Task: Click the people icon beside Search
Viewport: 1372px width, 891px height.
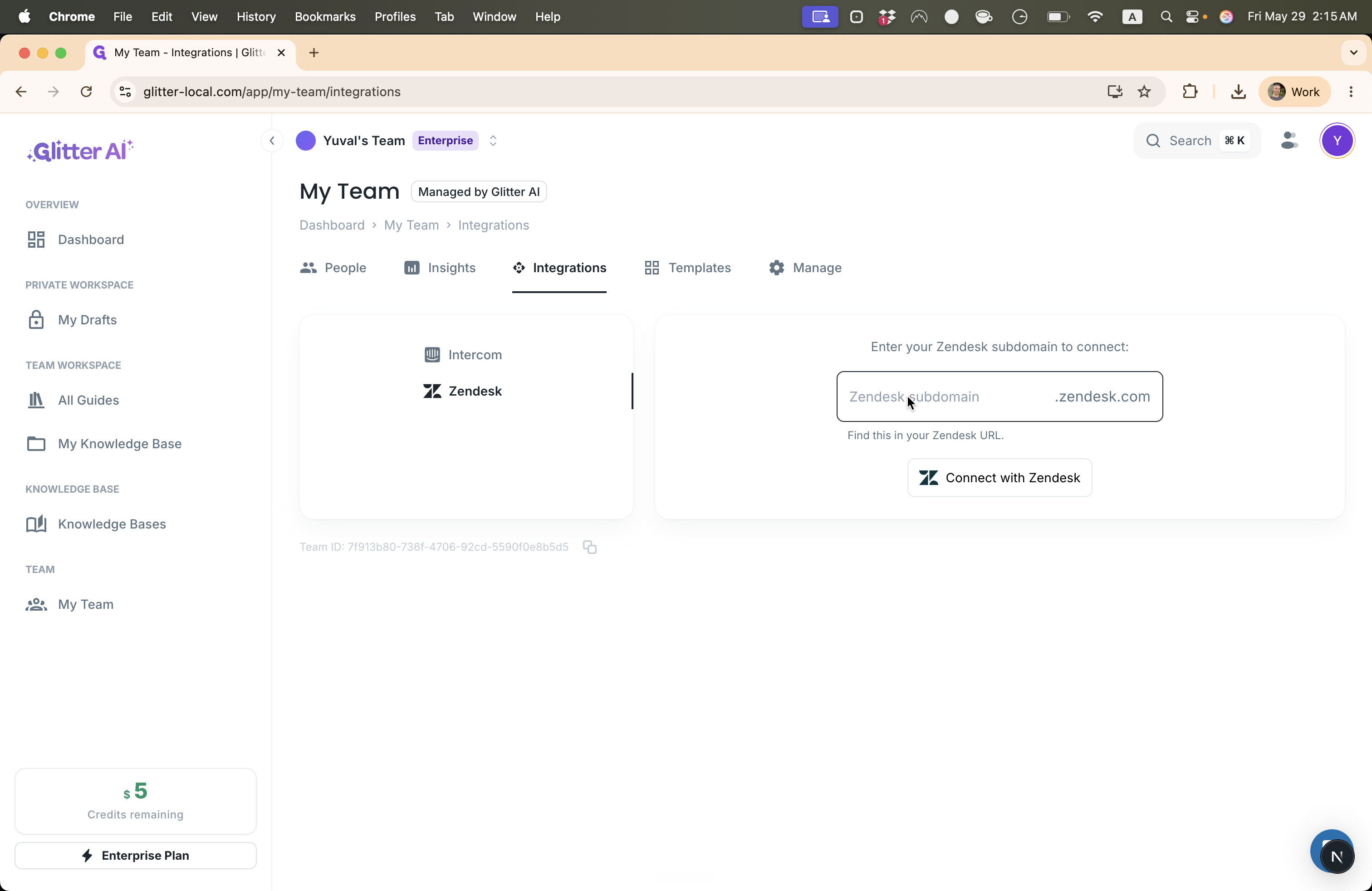Action: pyautogui.click(x=1289, y=141)
